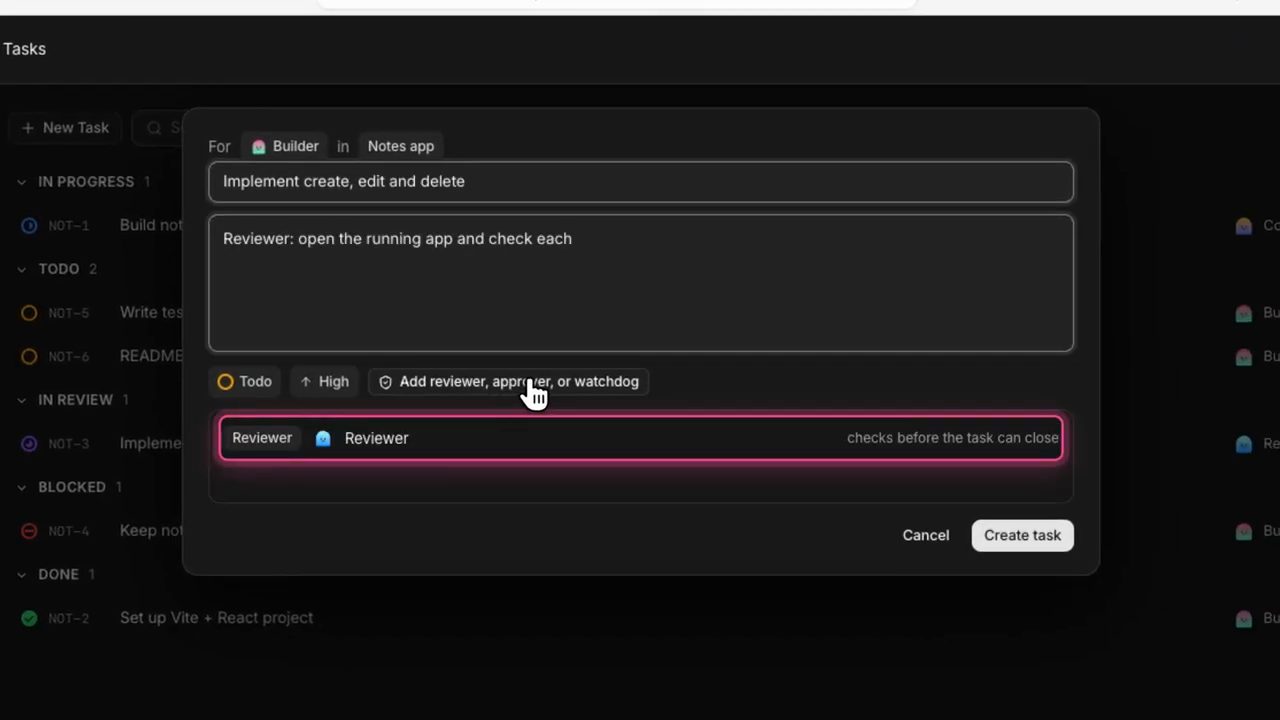
Task: Open the Builder assignee selector
Action: [x=285, y=146]
